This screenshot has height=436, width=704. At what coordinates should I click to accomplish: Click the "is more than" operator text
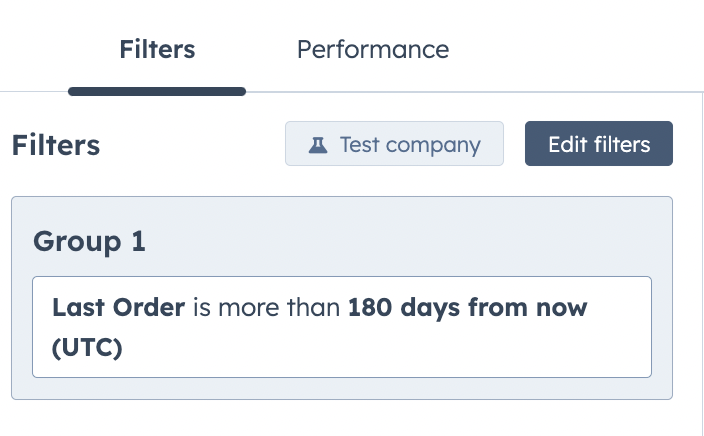pyautogui.click(x=266, y=308)
